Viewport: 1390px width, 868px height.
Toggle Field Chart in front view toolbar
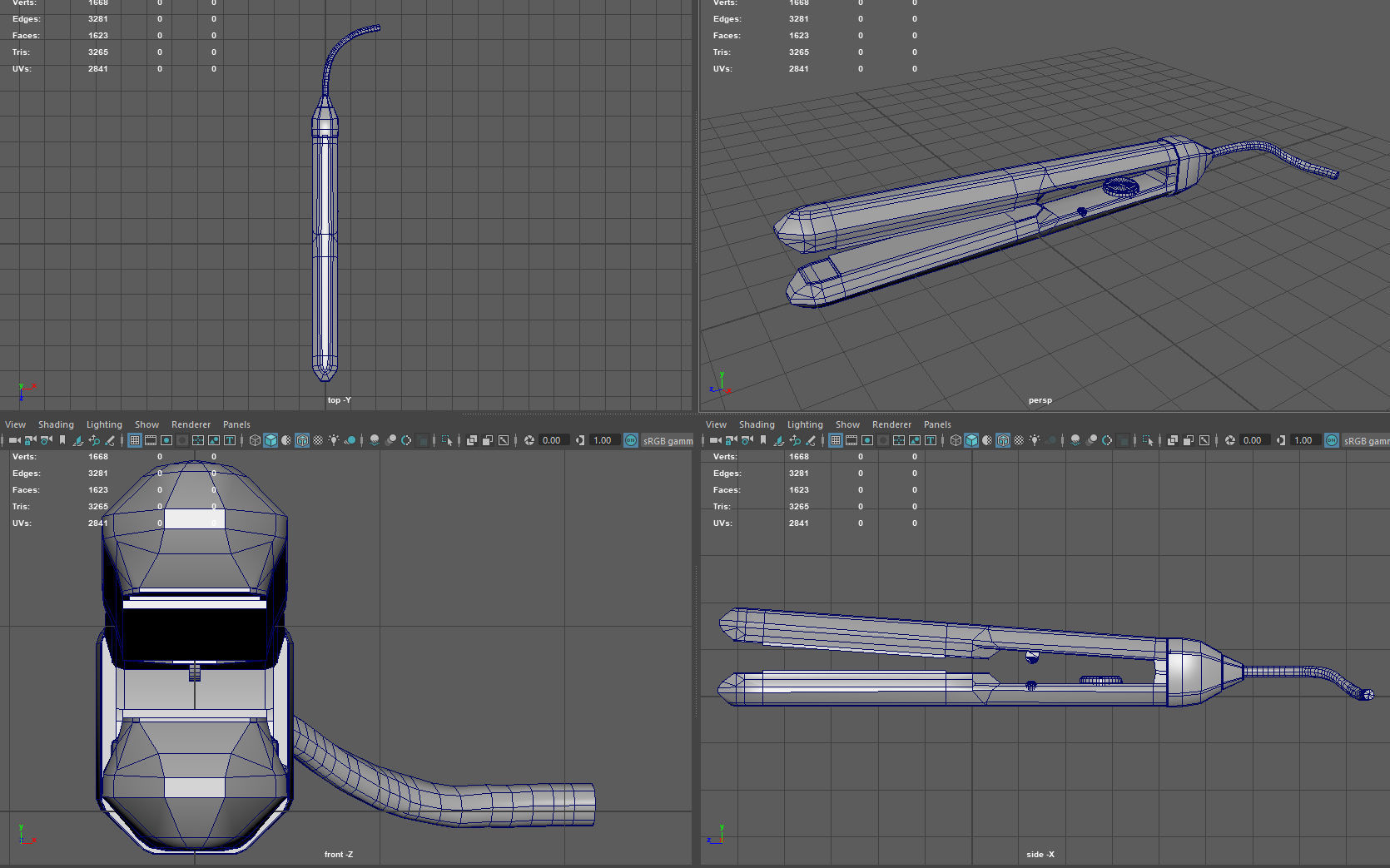click(198, 440)
